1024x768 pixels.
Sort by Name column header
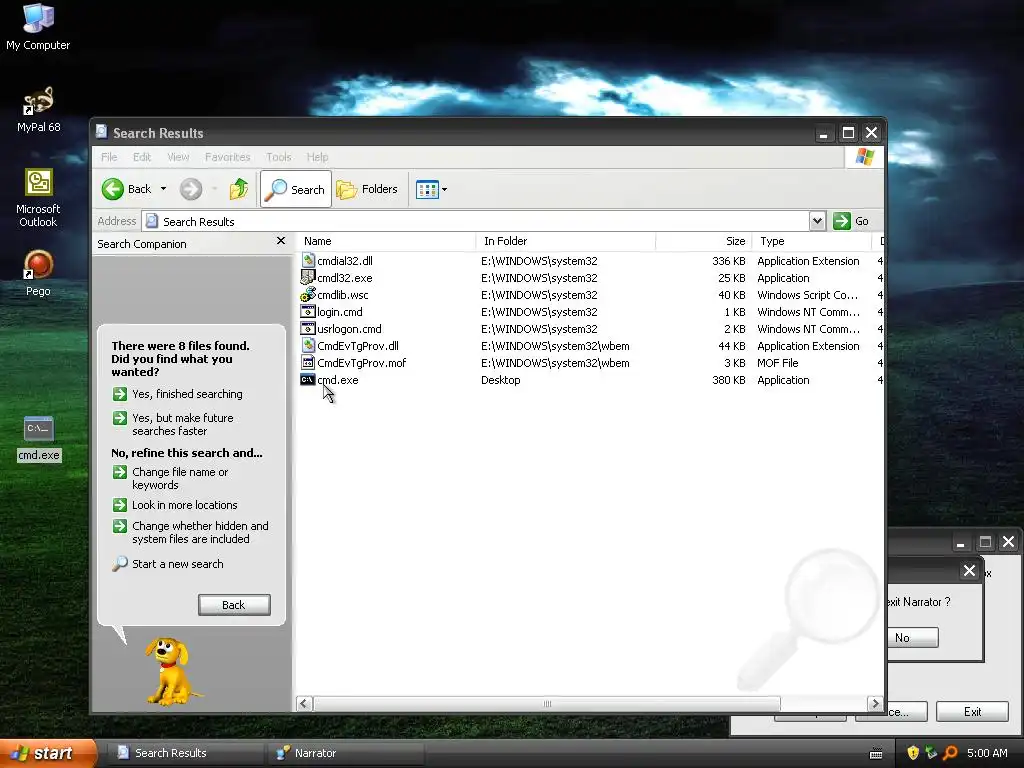tap(387, 241)
